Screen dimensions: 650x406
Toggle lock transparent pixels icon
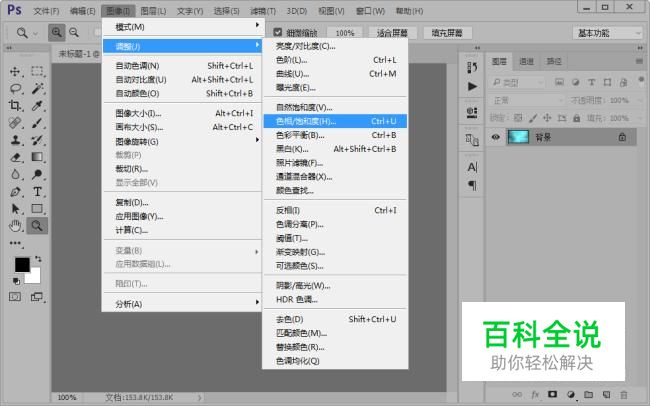(518, 118)
